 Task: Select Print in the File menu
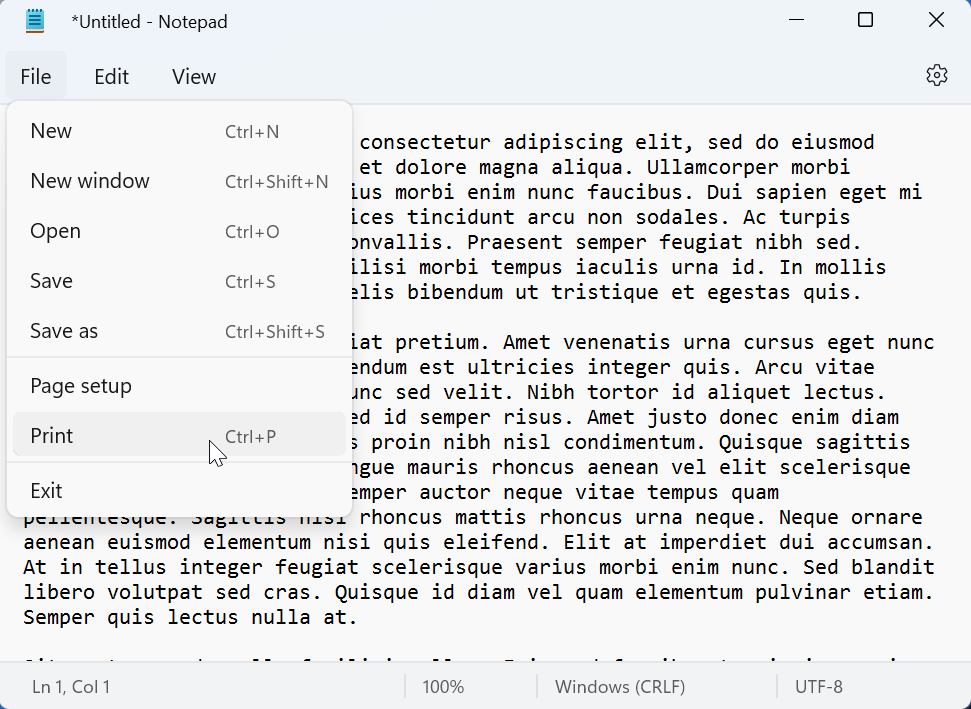tap(52, 436)
